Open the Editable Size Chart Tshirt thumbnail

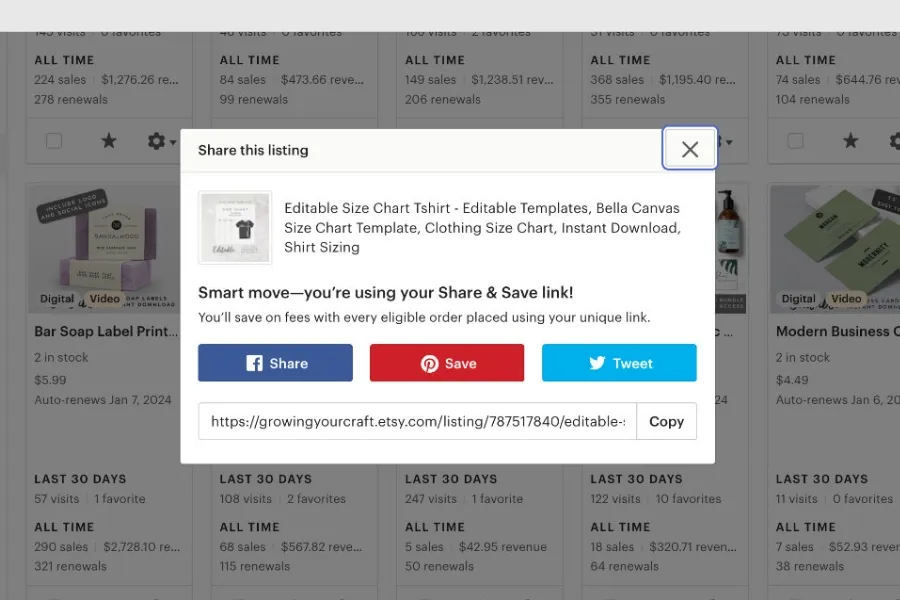pyautogui.click(x=235, y=227)
